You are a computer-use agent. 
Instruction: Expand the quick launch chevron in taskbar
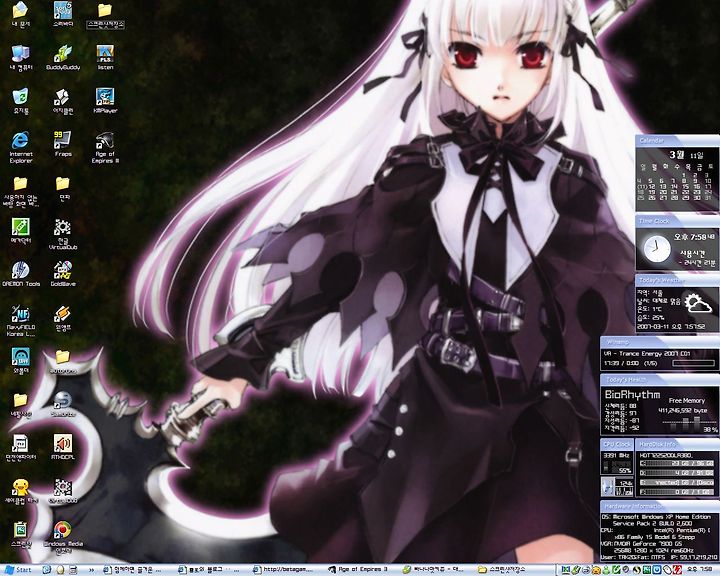pyautogui.click(x=91, y=570)
